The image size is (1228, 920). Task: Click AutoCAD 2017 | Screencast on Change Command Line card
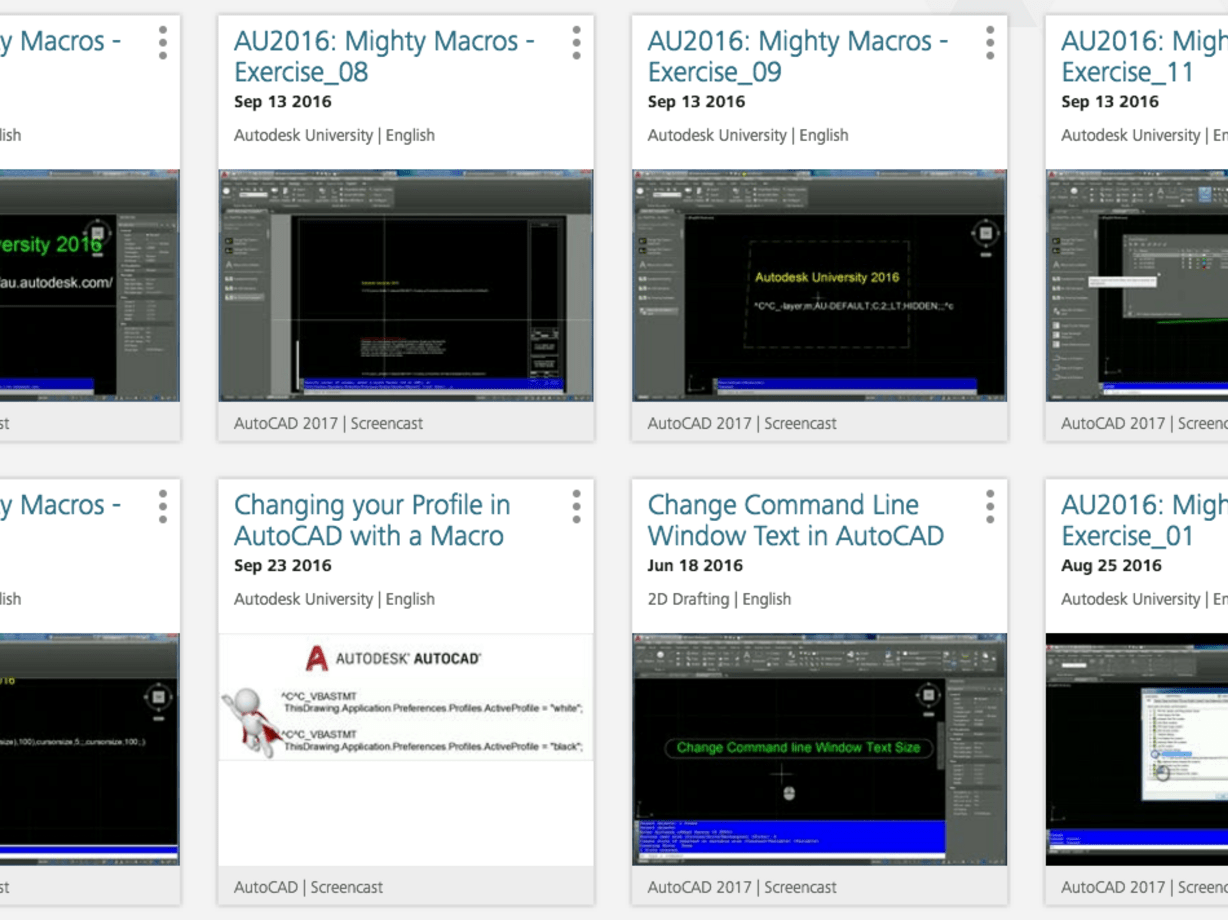click(x=742, y=887)
